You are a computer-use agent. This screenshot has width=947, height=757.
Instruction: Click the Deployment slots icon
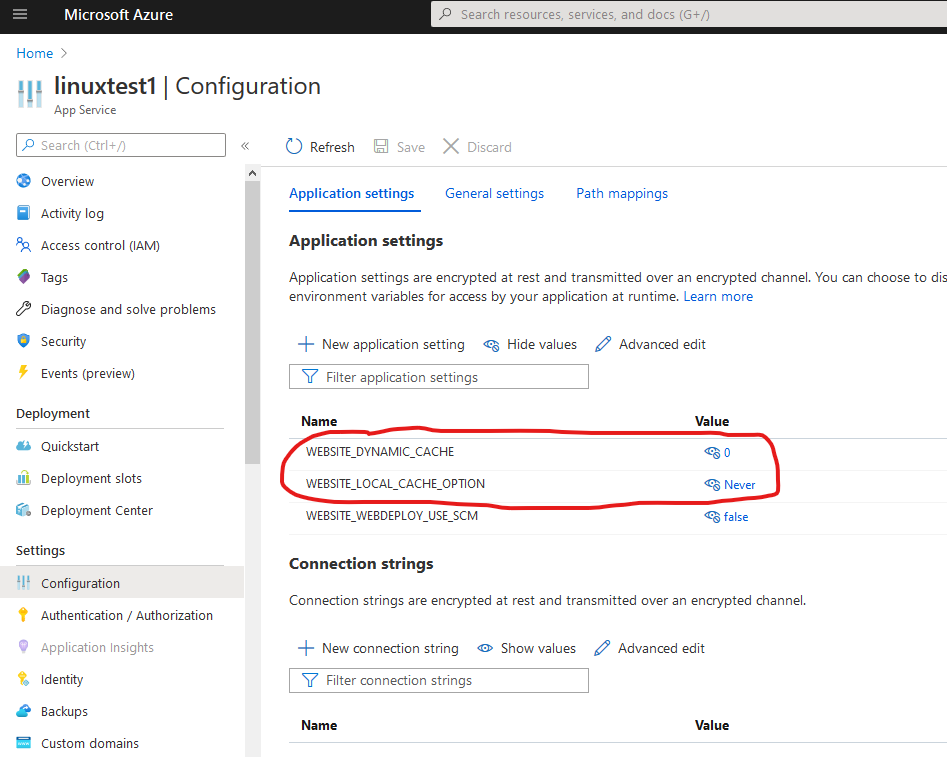[x=24, y=478]
